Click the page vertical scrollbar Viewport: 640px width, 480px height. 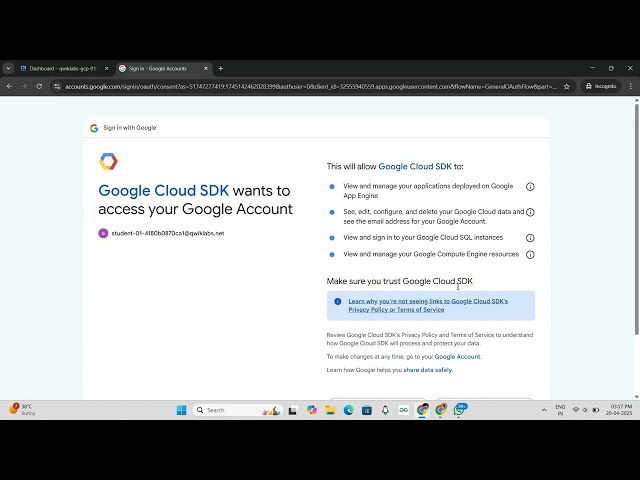pyautogui.click(x=637, y=220)
